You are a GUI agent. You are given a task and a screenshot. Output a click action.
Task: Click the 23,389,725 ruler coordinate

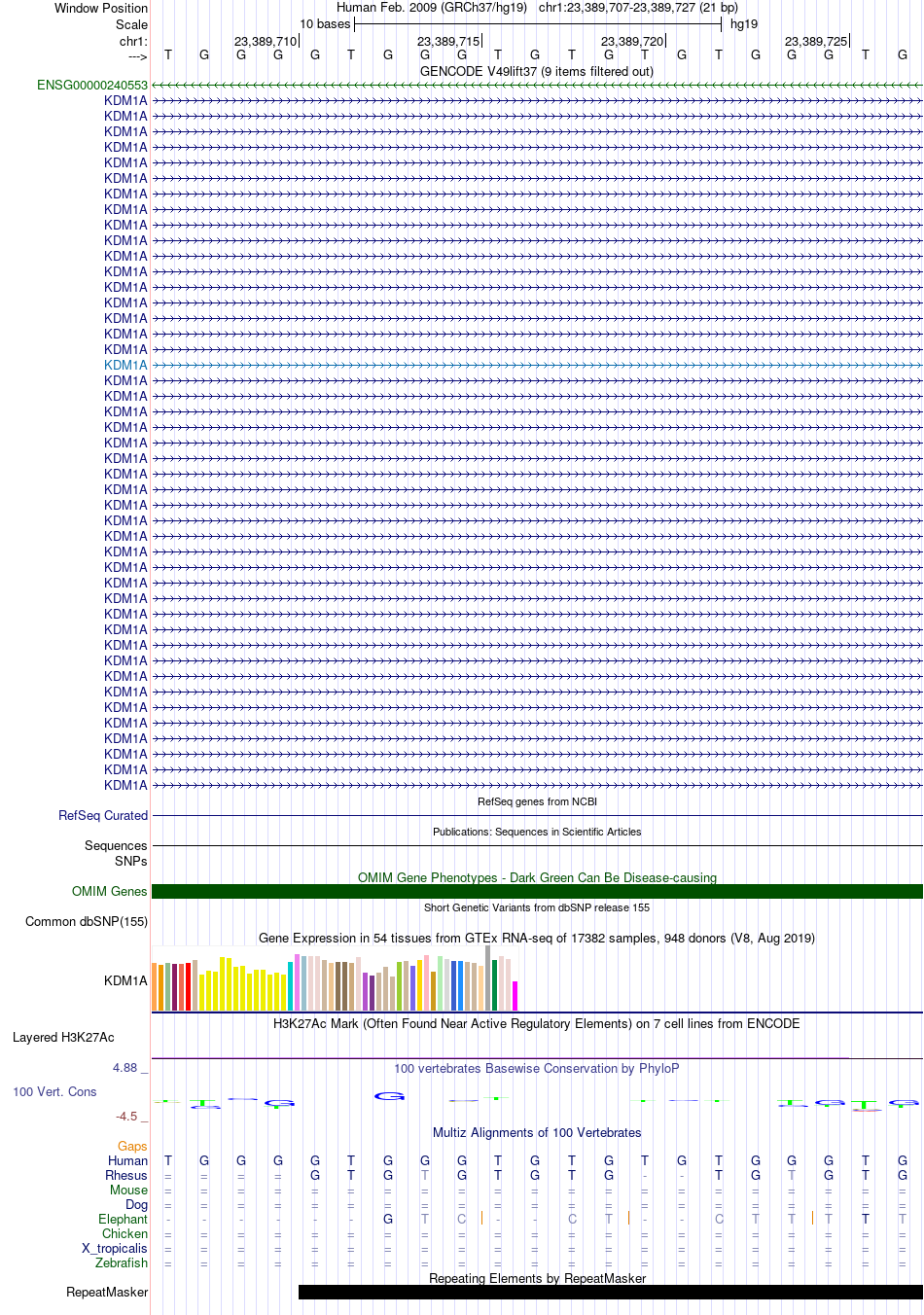(x=816, y=42)
